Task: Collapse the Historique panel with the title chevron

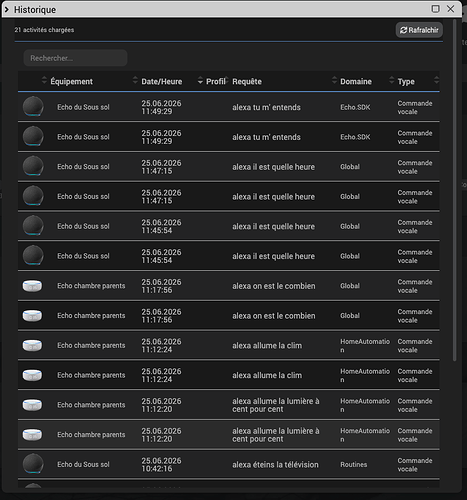Action: (7, 9)
